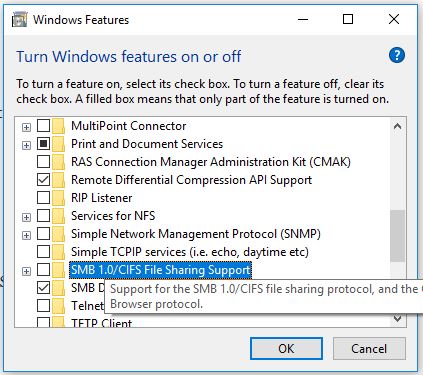Click the blue help question mark icon
Screen dimensions: 423x375
397,55
